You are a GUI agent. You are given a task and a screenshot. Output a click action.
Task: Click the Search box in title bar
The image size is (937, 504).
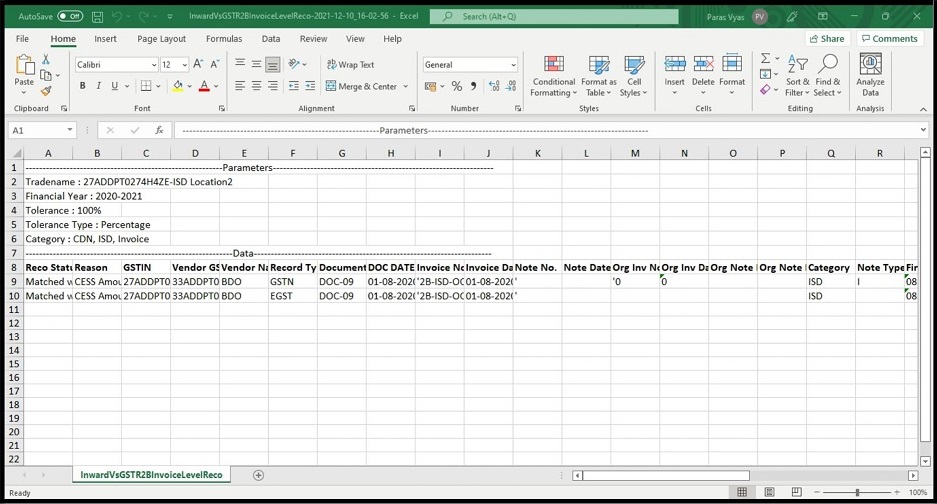click(x=554, y=17)
